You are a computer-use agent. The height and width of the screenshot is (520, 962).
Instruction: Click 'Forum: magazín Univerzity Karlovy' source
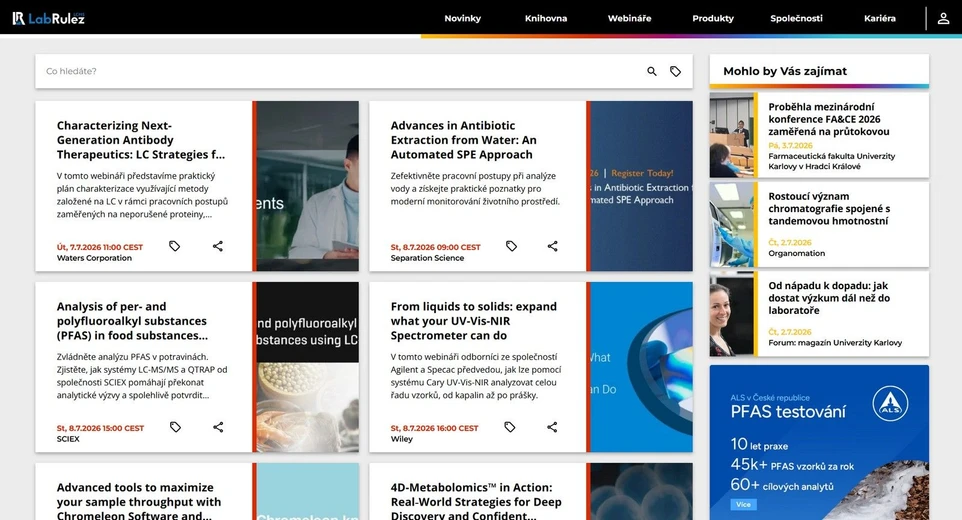point(835,343)
